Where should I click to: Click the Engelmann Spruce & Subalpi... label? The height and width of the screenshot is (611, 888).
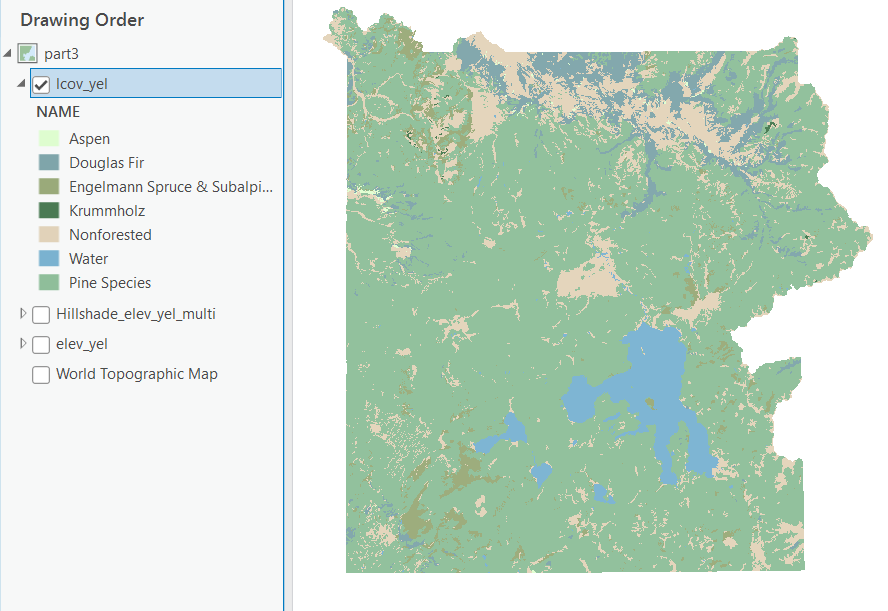[x=171, y=187]
